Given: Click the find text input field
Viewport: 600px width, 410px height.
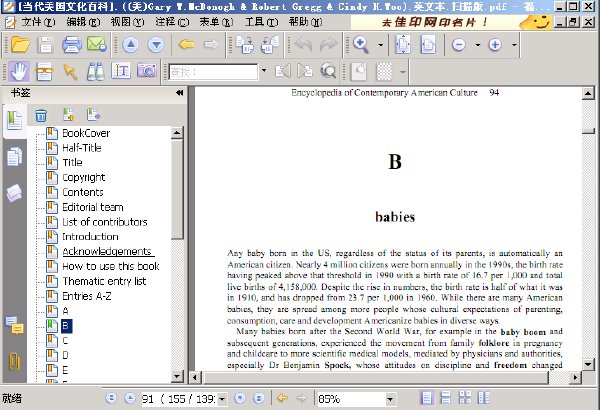Looking at the screenshot, I should [x=213, y=72].
